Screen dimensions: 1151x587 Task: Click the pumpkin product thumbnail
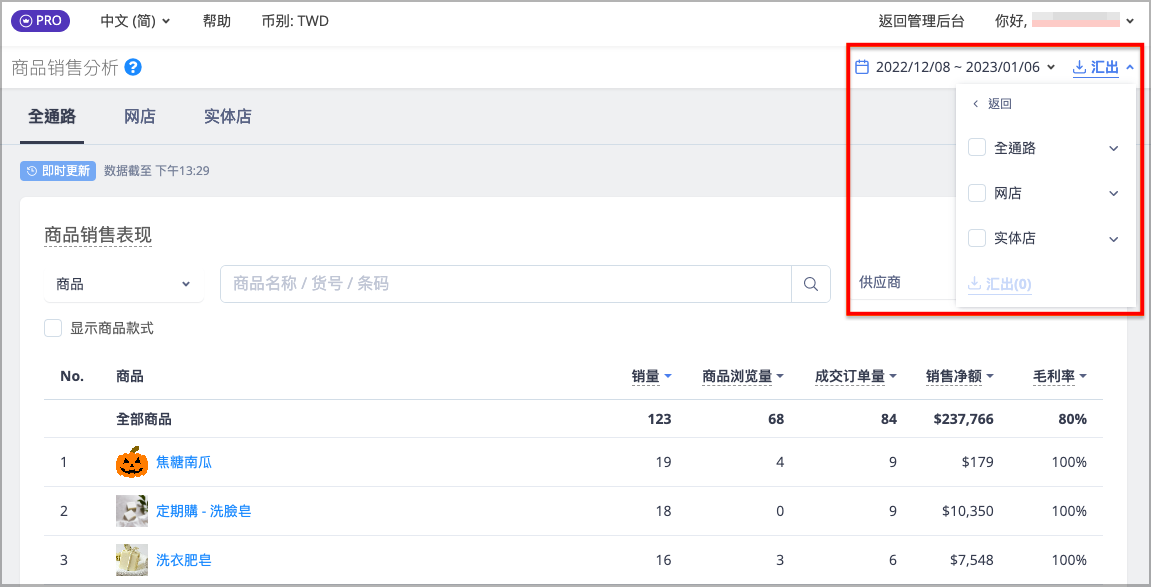131,462
